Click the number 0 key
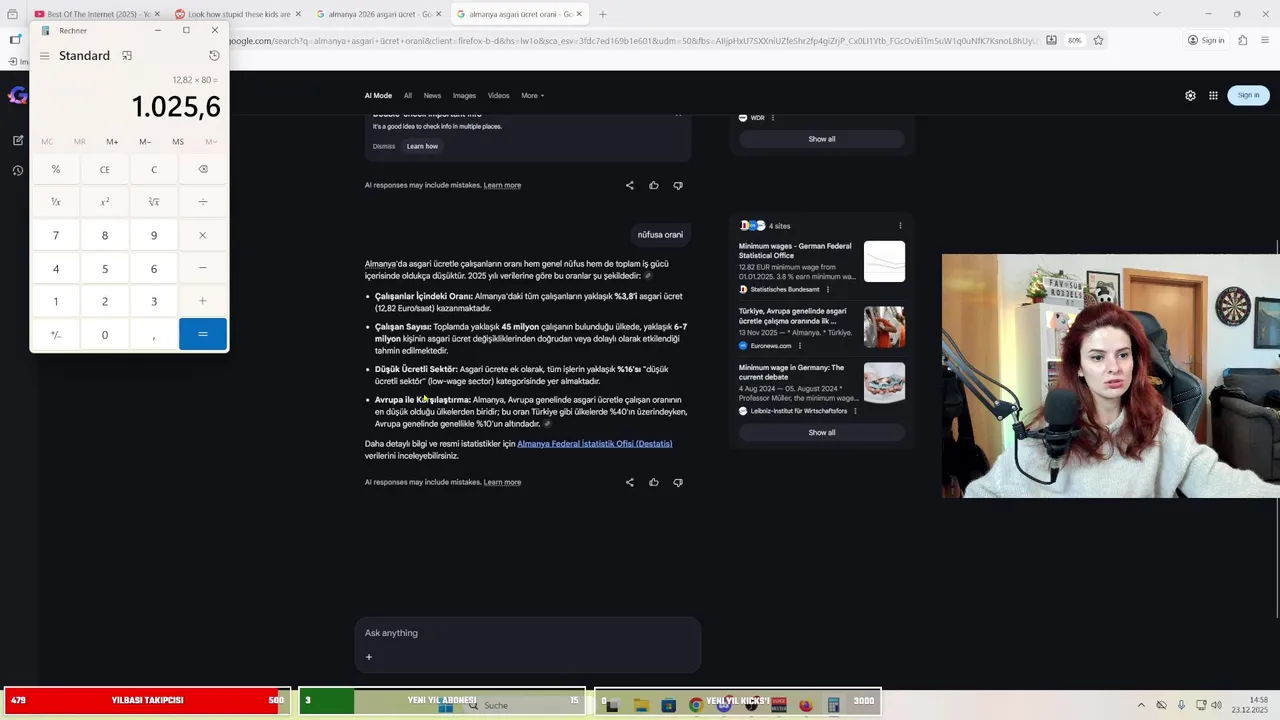The width and height of the screenshot is (1280, 720). pyautogui.click(x=105, y=334)
